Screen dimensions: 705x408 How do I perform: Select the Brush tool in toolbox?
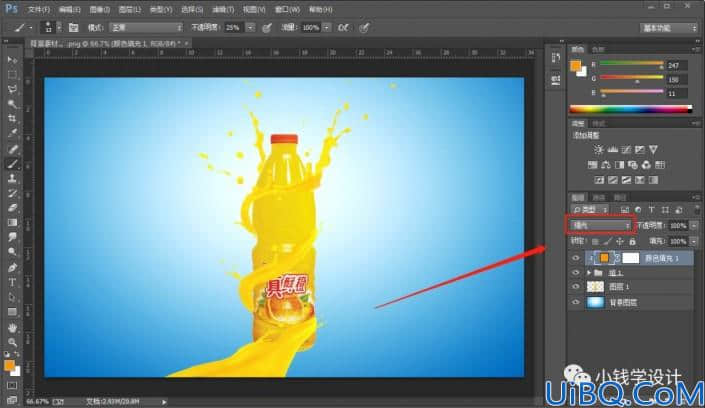click(12, 164)
